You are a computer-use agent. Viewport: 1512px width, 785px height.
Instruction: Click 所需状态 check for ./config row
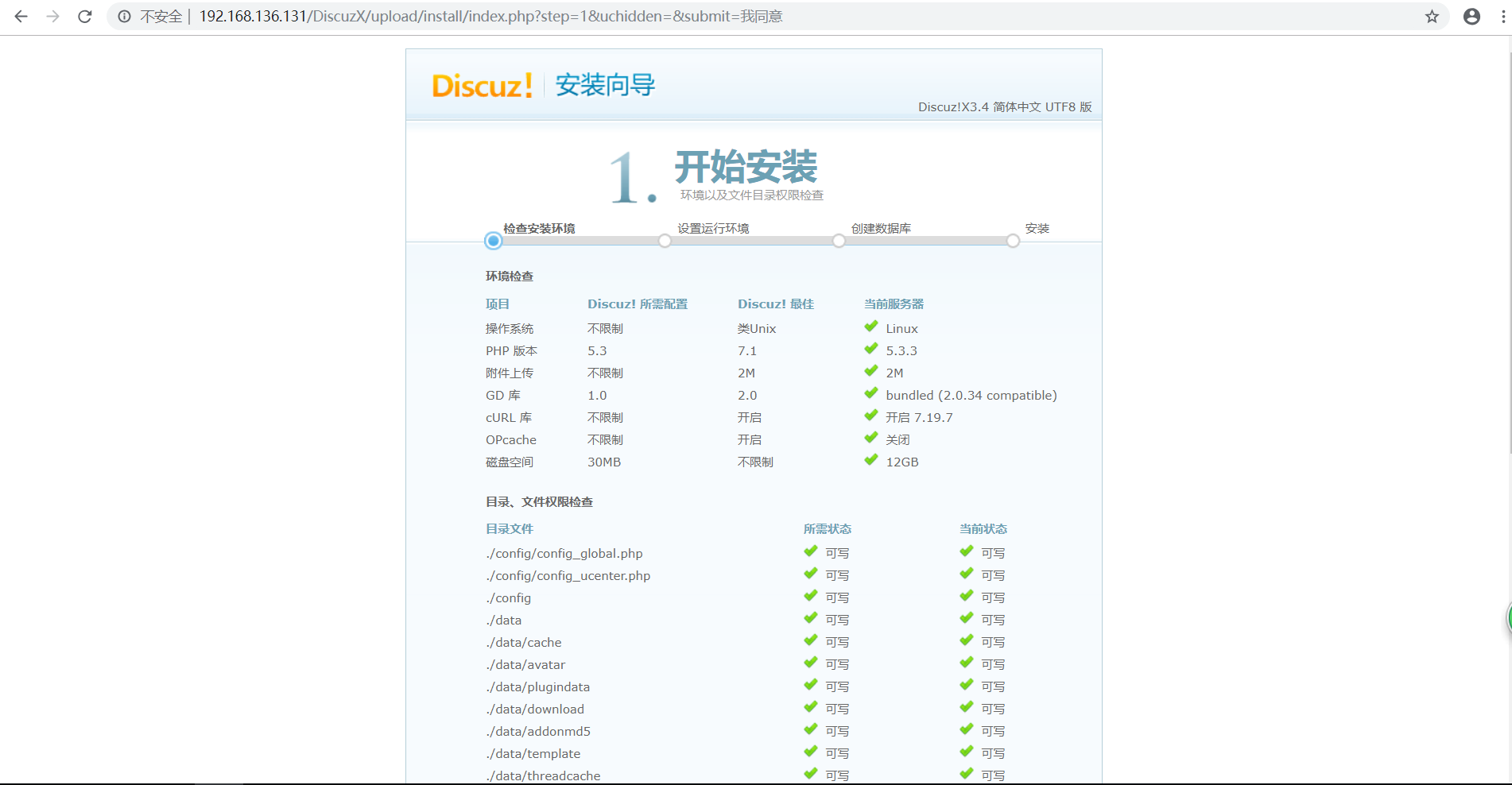coord(811,595)
